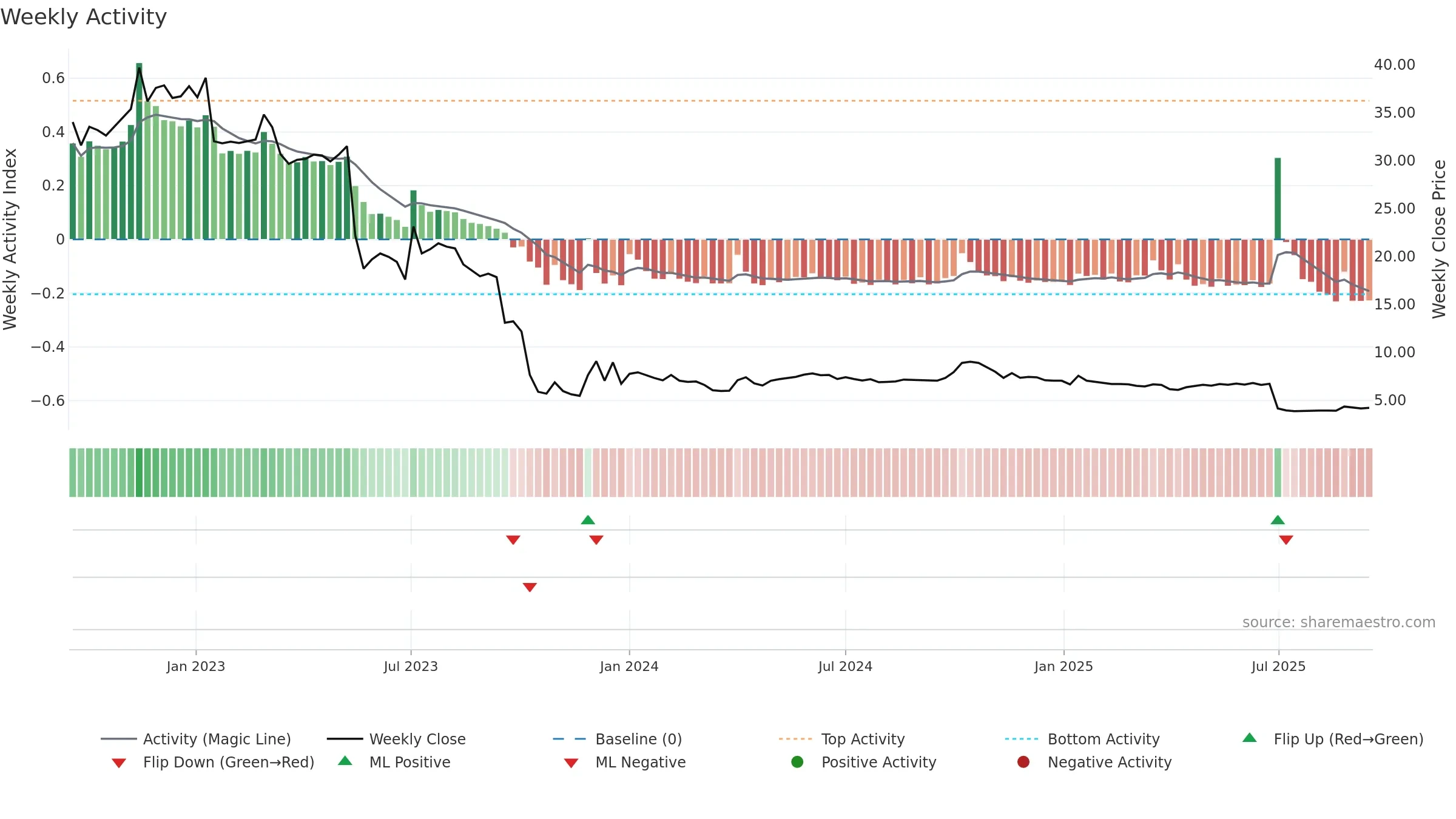Click the '−0.2' left axis value
Screen dimensions: 1456x819
pos(47,294)
